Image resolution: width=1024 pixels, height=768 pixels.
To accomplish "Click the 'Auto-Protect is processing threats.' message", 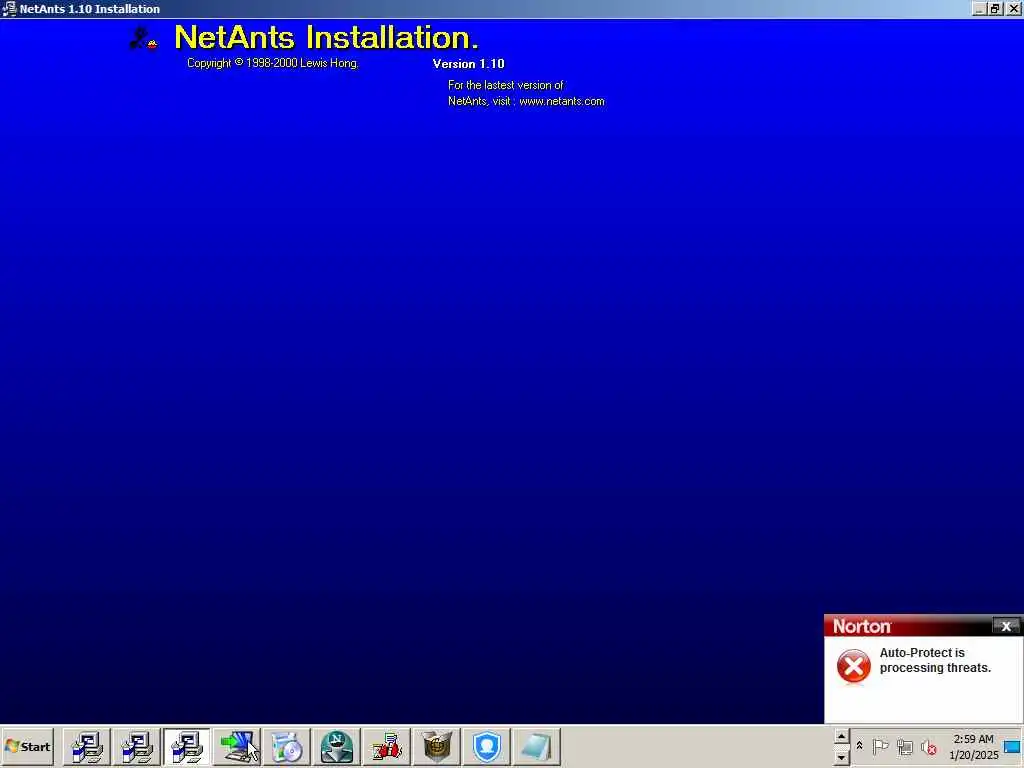I will (935, 660).
